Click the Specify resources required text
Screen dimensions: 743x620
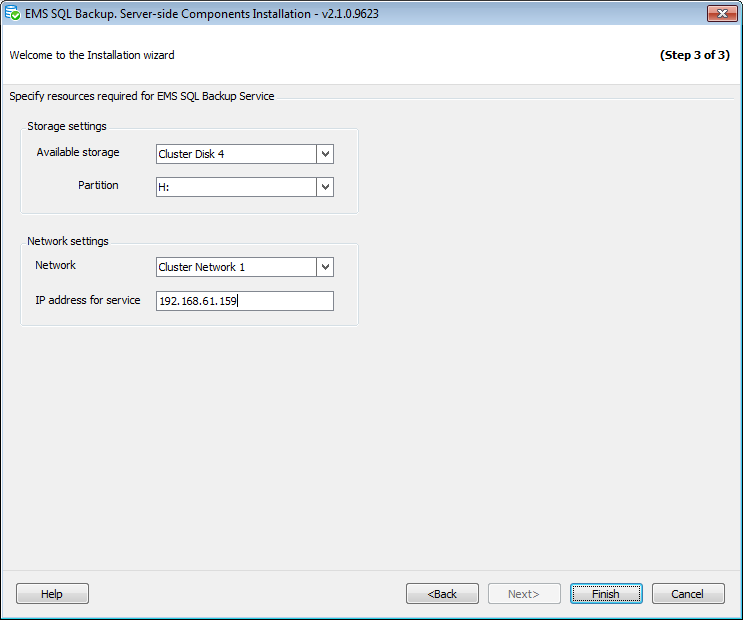pos(142,96)
